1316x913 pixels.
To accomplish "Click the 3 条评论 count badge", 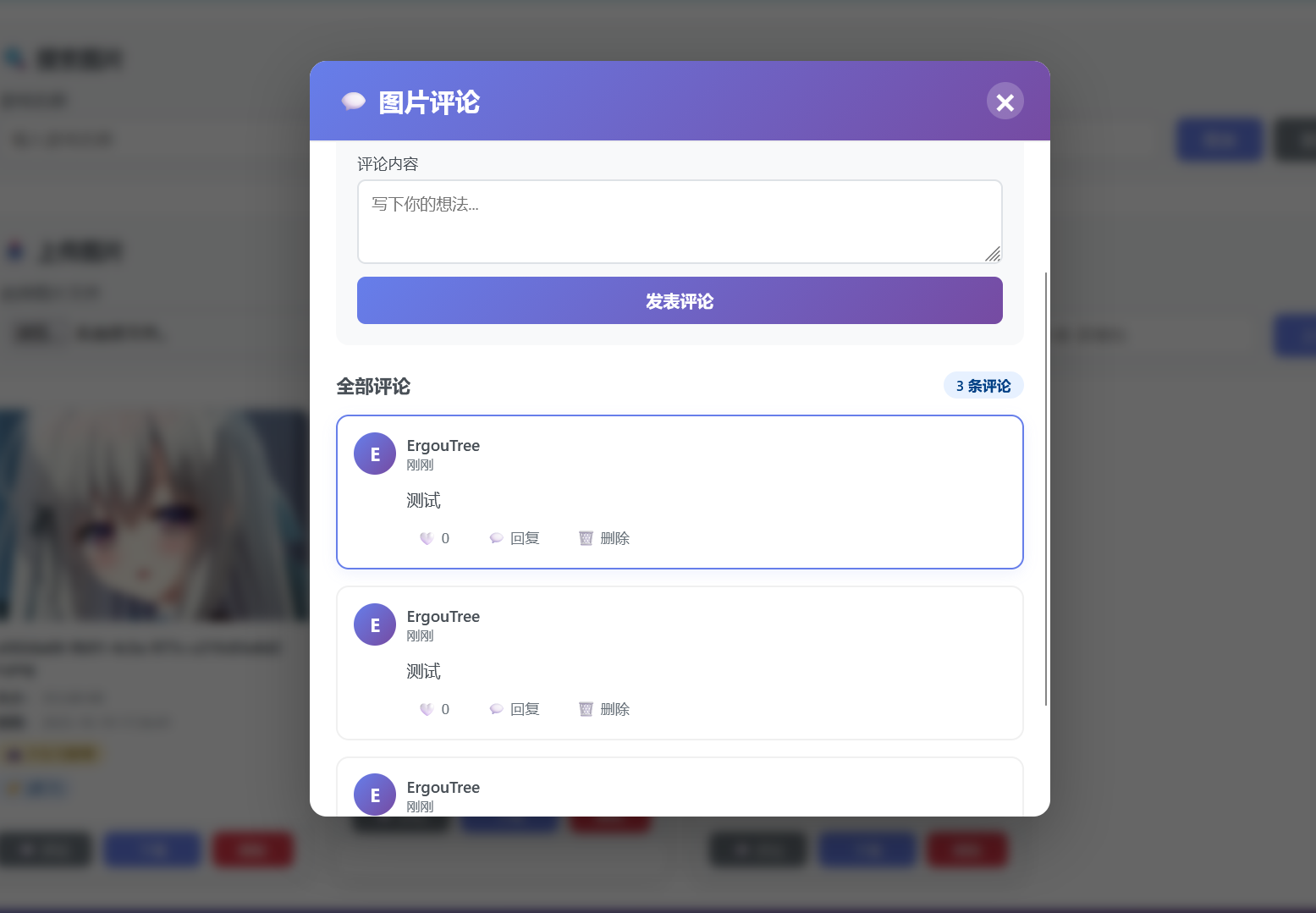I will coord(983,386).
